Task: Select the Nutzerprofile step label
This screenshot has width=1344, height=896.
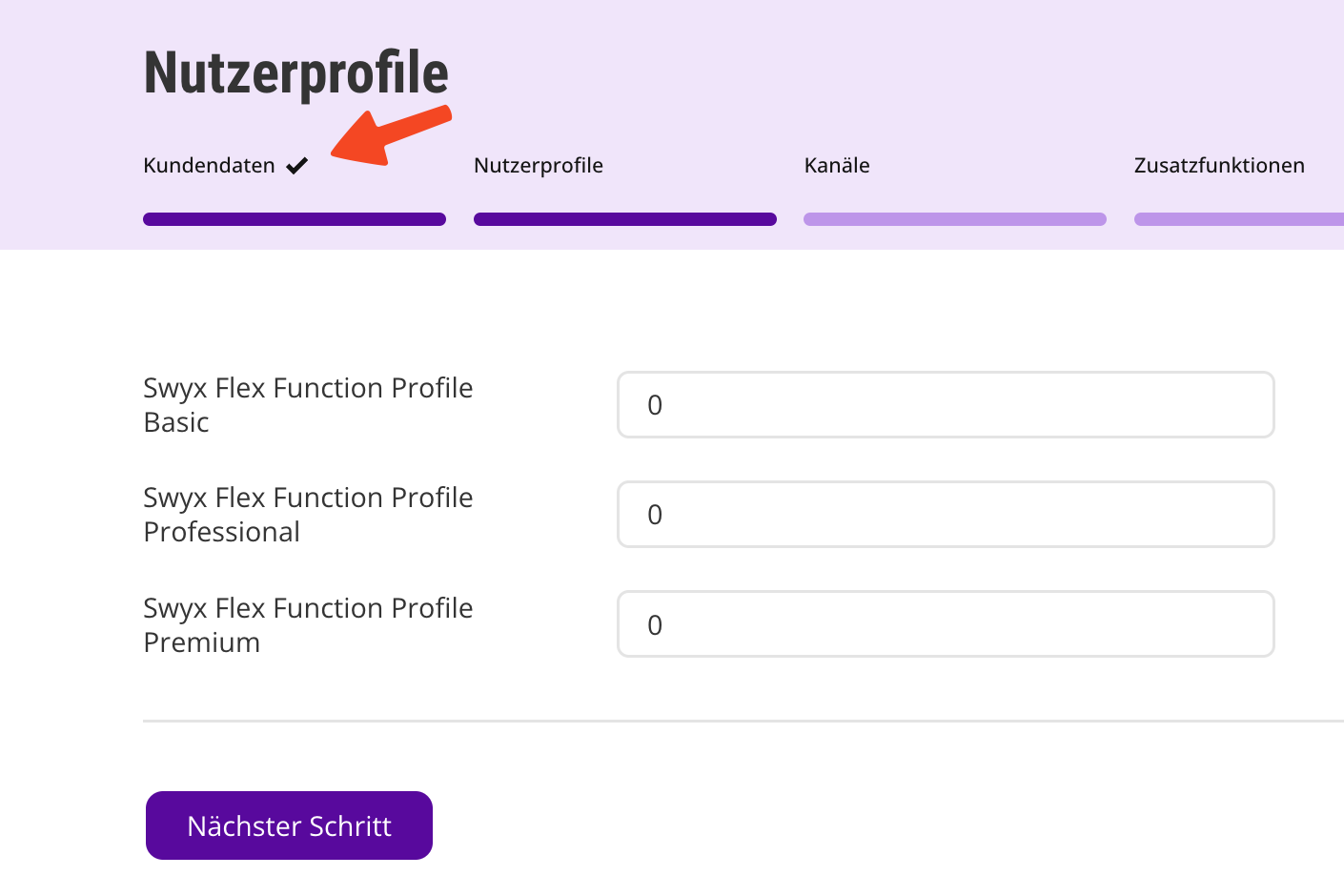Action: (x=538, y=166)
